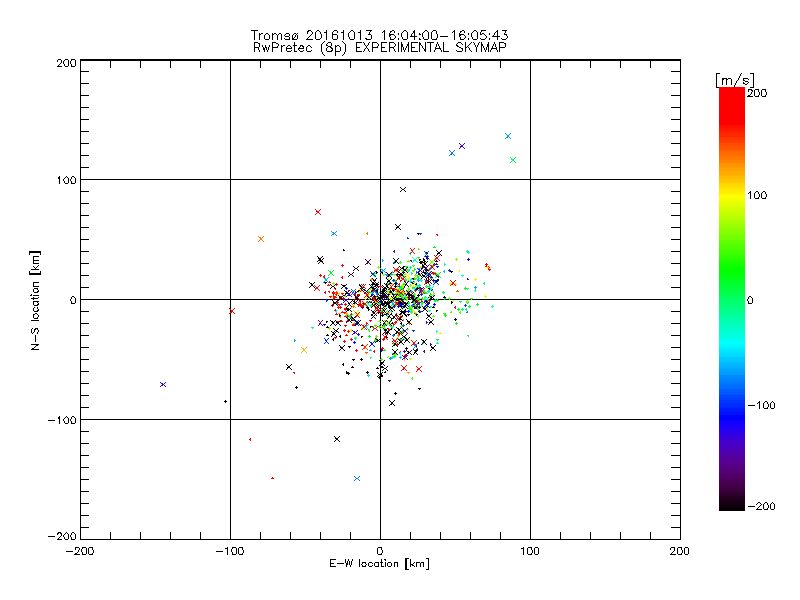Screen dimensions: 800x600
Task: Select the black cross near 90 km north
Action: pyautogui.click(x=403, y=189)
